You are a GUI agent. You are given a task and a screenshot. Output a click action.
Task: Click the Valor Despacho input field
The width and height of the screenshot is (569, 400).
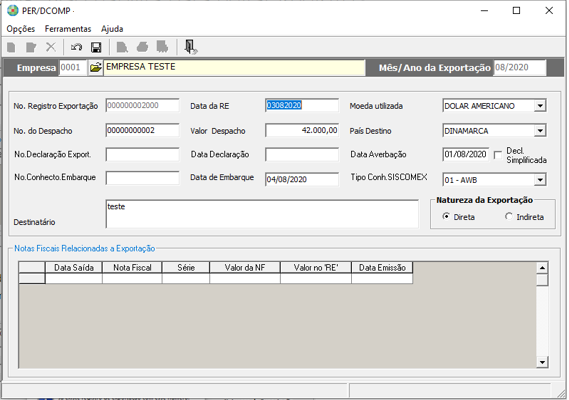[302, 130]
